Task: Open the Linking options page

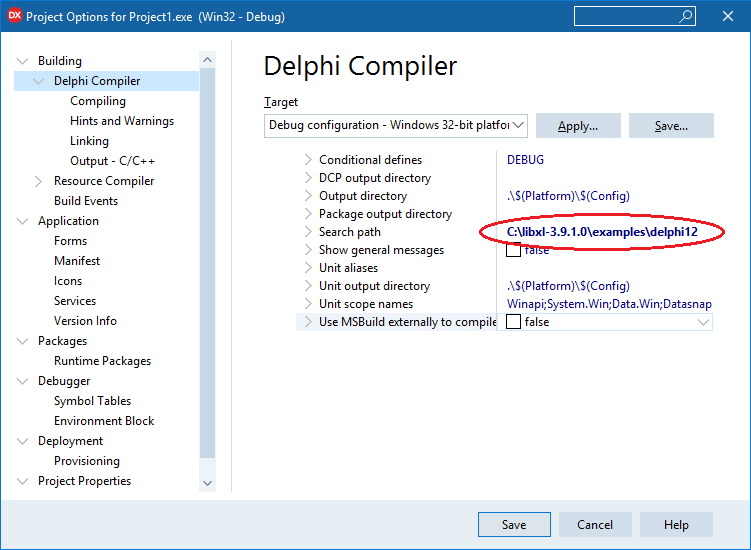Action: point(89,141)
